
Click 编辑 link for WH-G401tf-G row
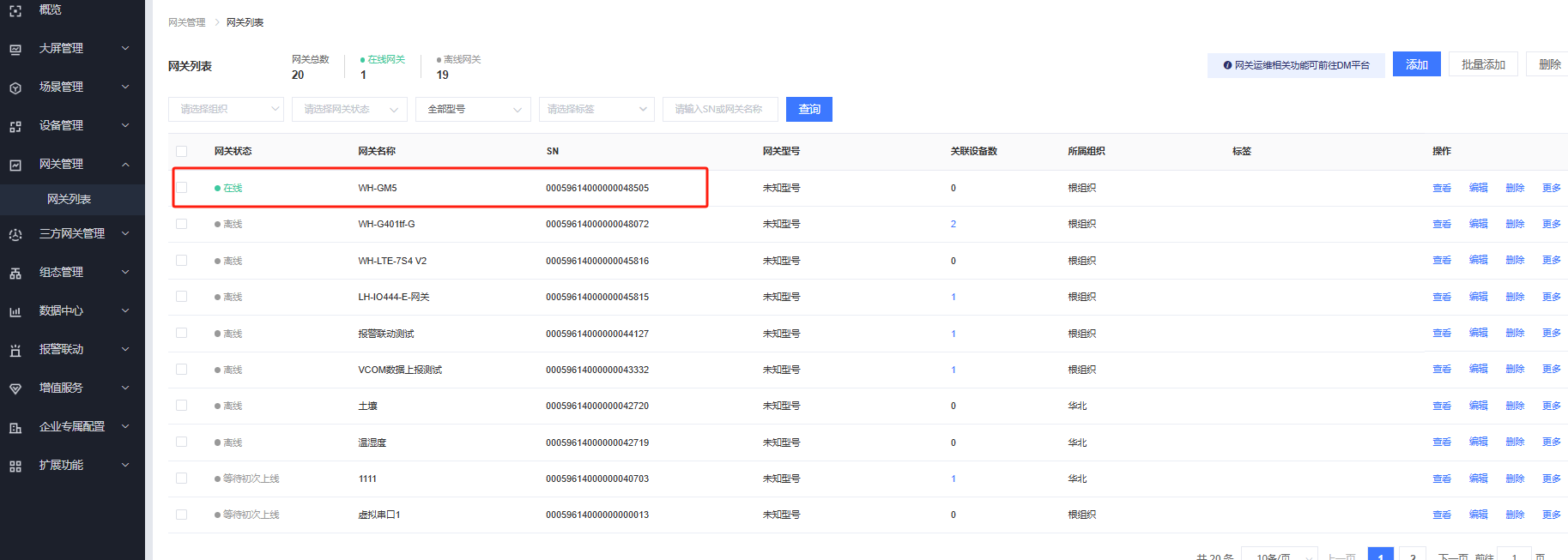pos(1478,224)
